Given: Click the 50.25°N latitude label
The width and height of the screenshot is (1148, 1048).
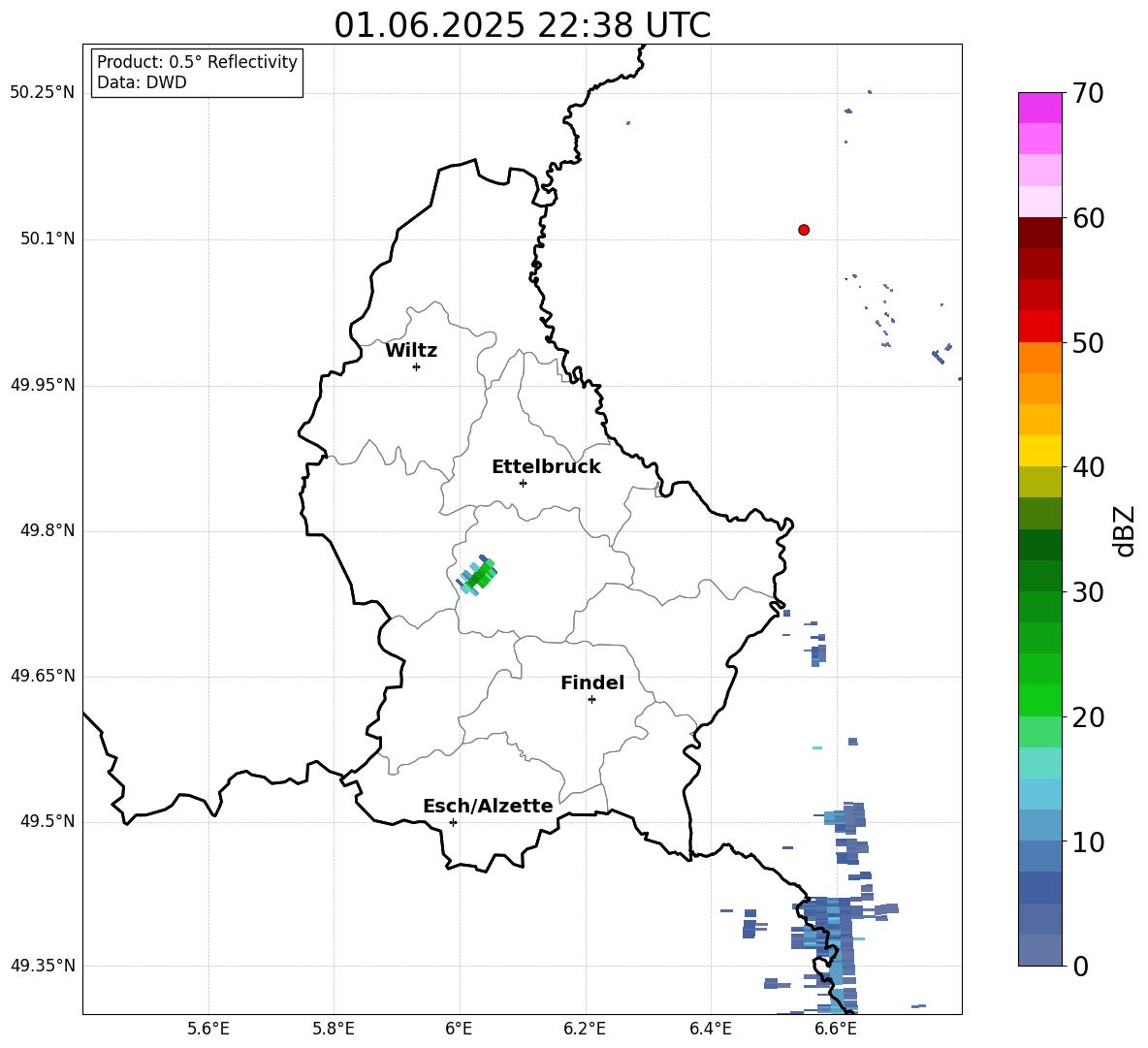Looking at the screenshot, I should click(x=43, y=93).
